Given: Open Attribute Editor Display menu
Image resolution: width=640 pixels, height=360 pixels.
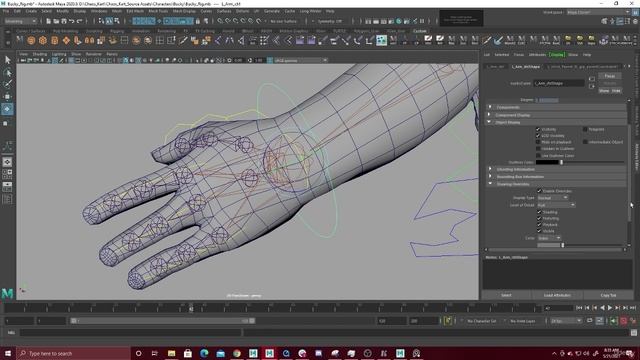Looking at the screenshot, I should [557, 55].
